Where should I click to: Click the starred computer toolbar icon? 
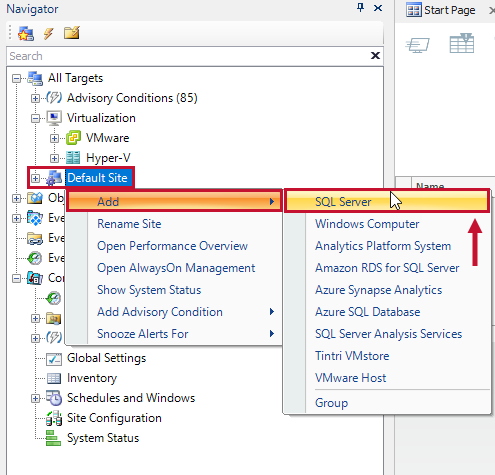coord(26,33)
